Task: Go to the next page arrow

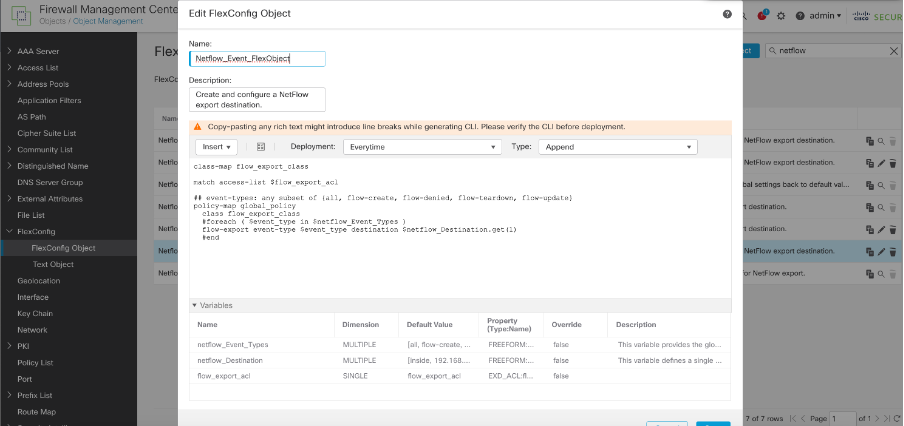Action: pyautogui.click(x=877, y=418)
